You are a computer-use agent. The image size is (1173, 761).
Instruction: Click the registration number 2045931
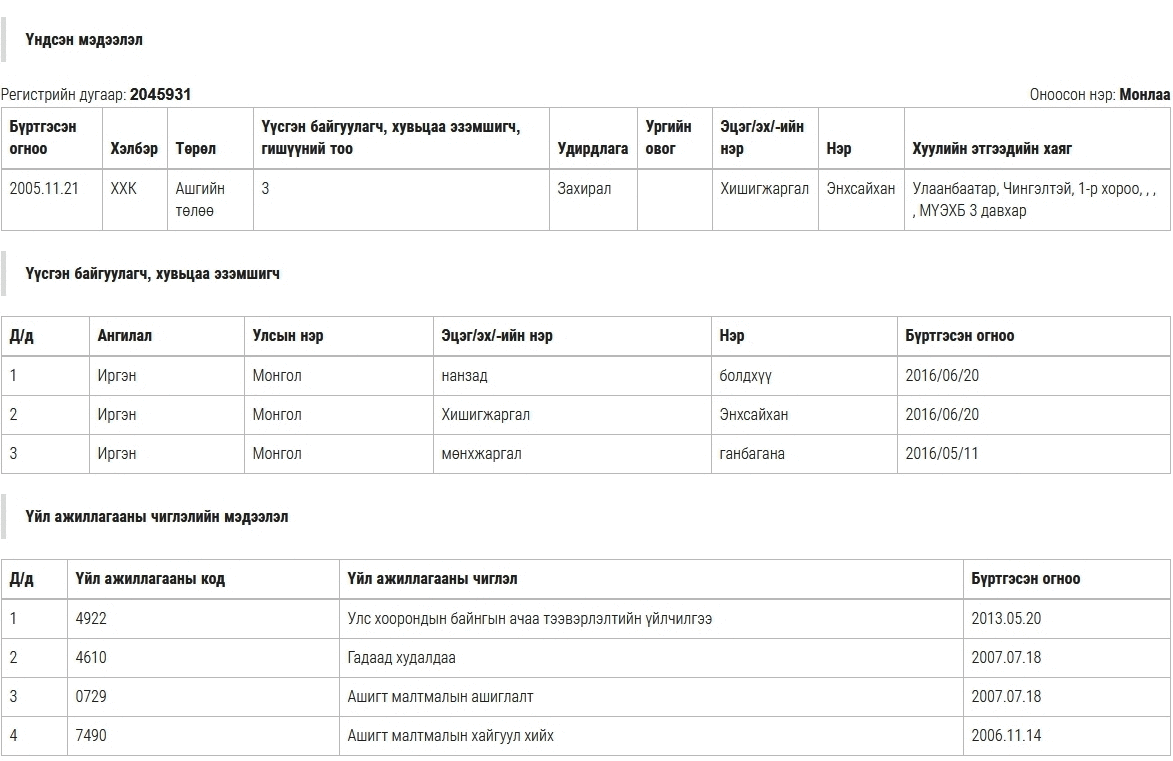(x=160, y=95)
